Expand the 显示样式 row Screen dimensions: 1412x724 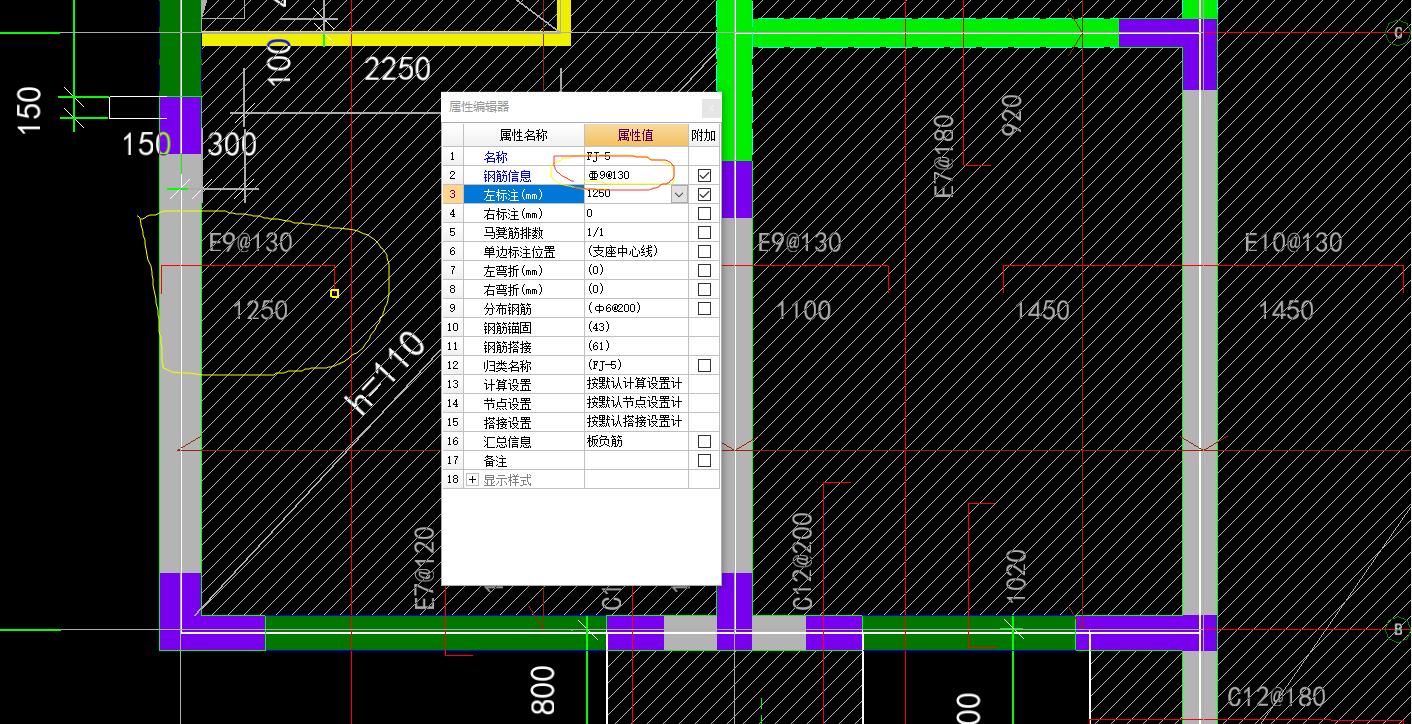(x=473, y=480)
